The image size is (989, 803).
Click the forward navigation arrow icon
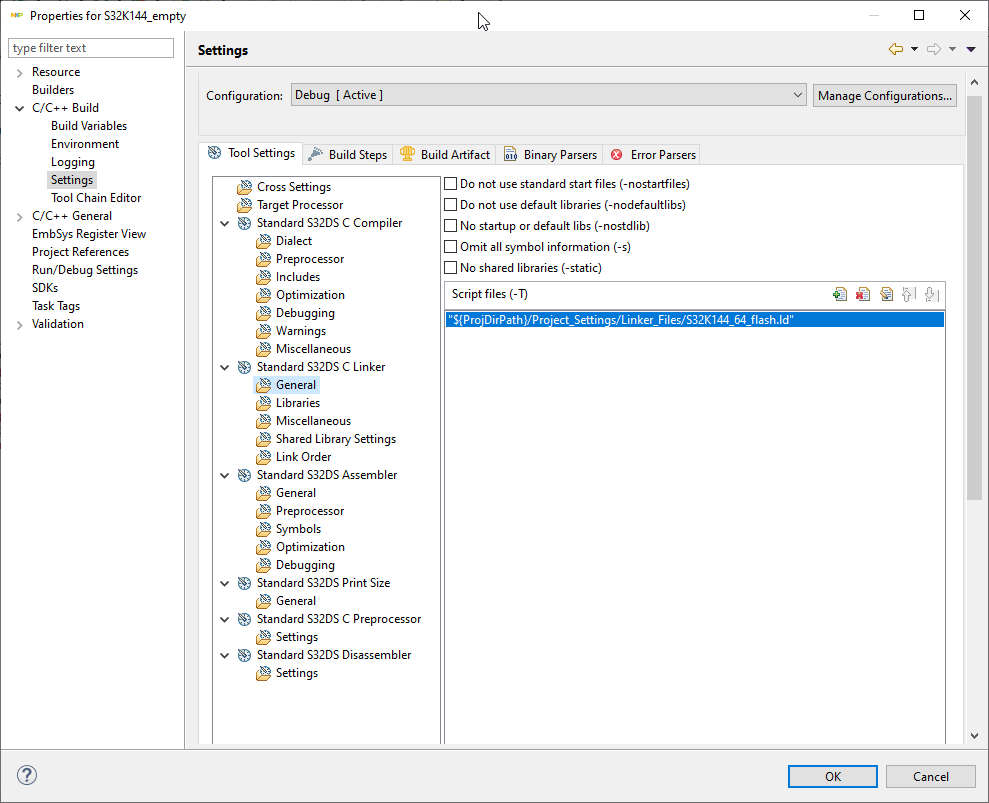point(933,49)
